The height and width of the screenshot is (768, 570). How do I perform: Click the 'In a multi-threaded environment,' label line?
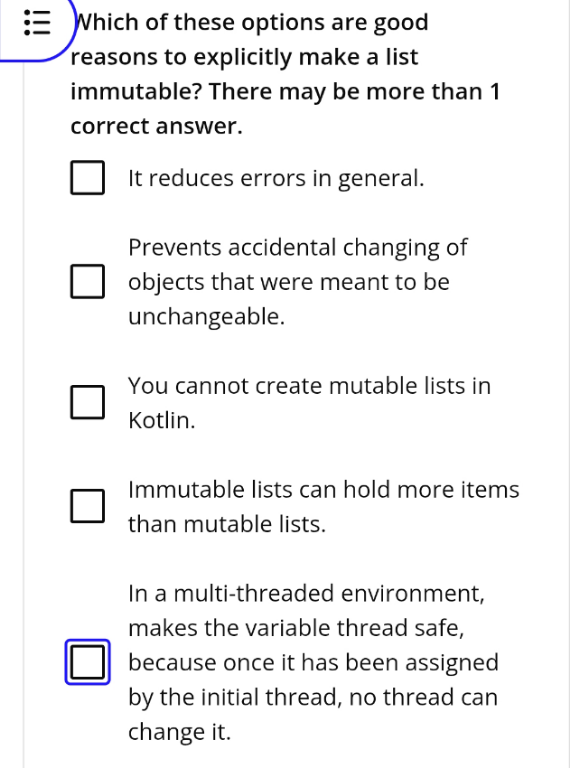(307, 594)
